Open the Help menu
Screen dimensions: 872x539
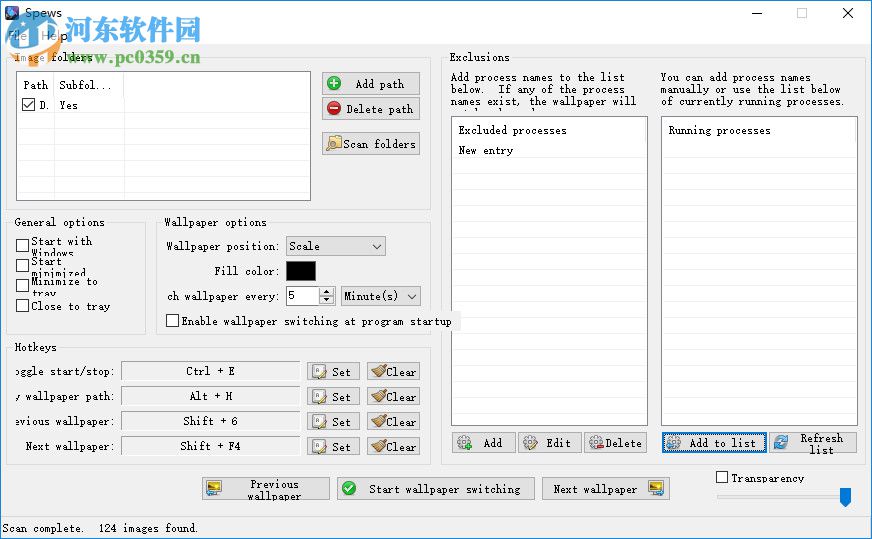point(54,36)
